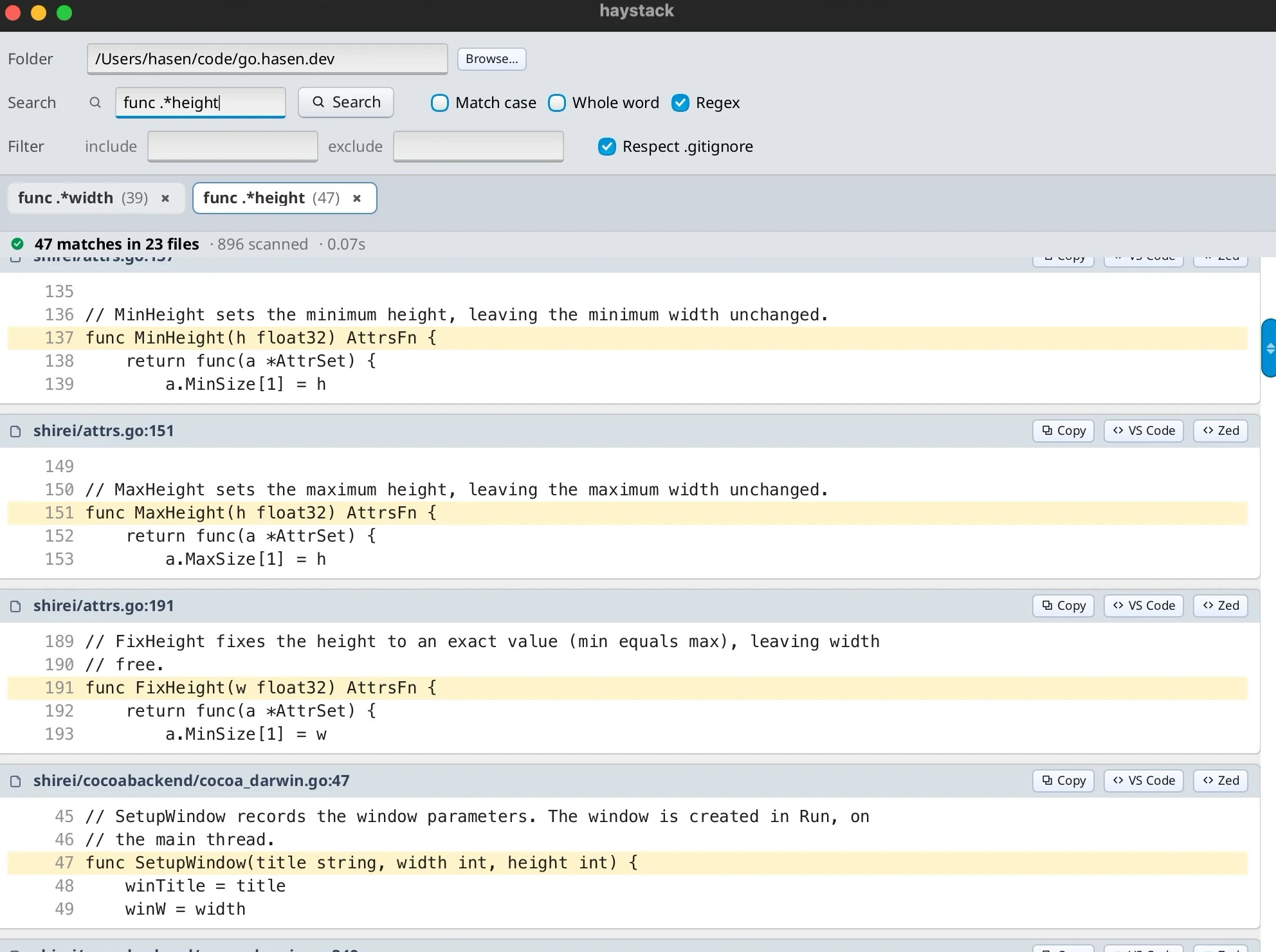Run the Search button
The height and width of the screenshot is (952, 1276).
pyautogui.click(x=346, y=102)
